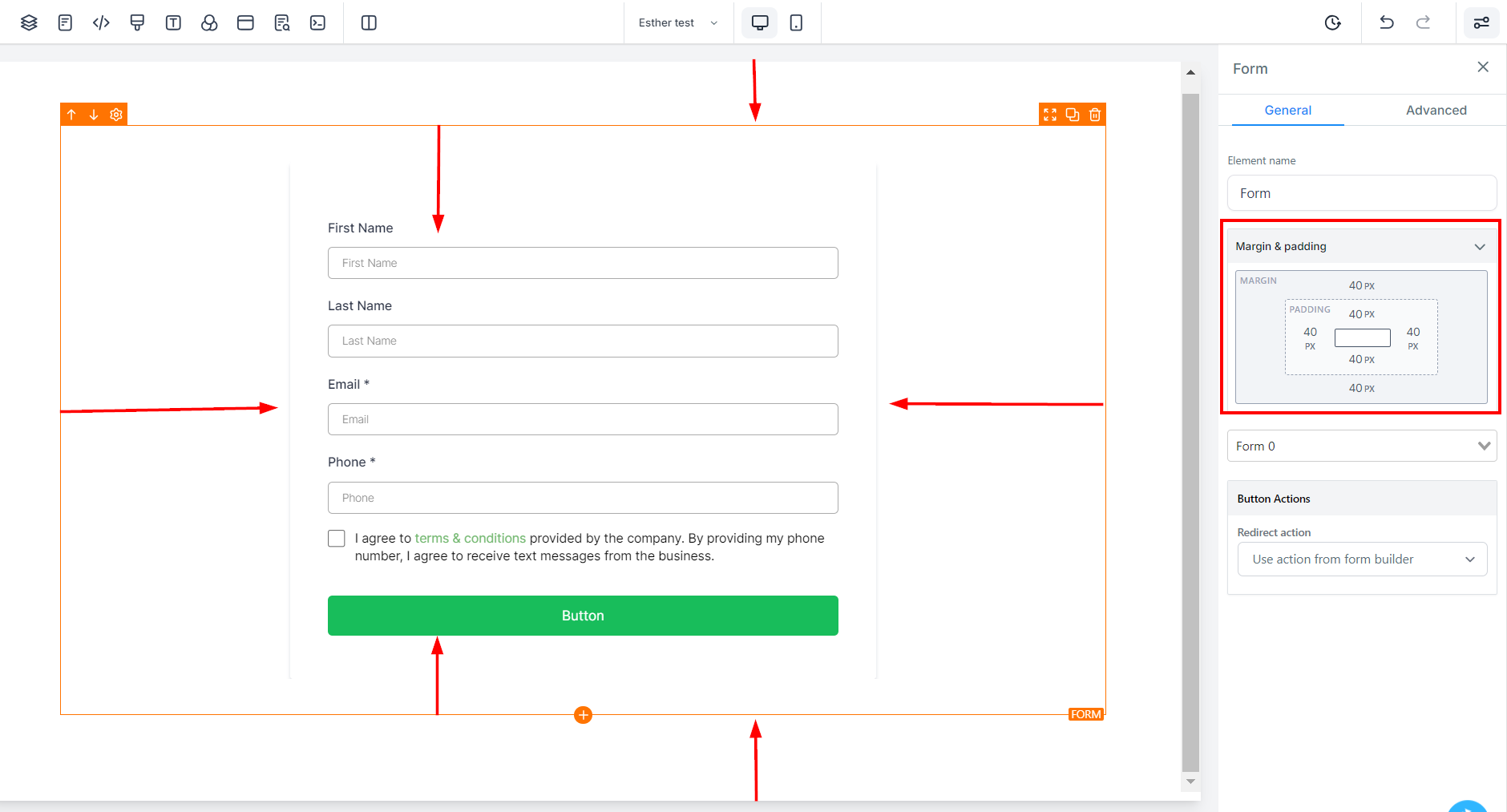Open the custom code icon
Screen dimensions: 1507x812
[101, 22]
